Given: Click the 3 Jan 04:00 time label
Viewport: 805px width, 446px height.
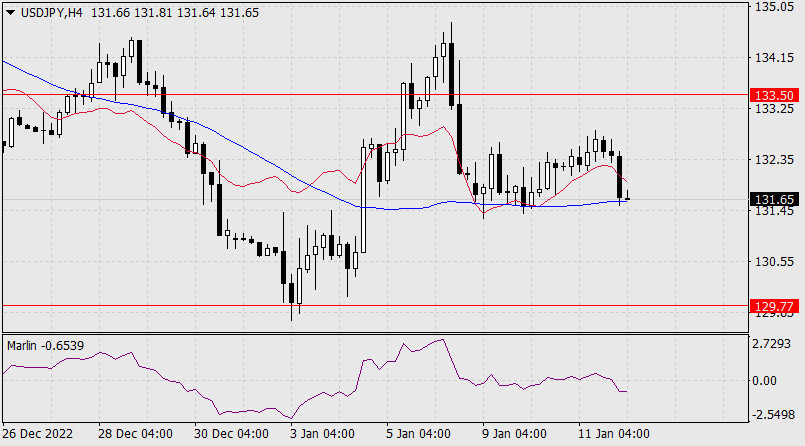Looking at the screenshot, I should [323, 435].
